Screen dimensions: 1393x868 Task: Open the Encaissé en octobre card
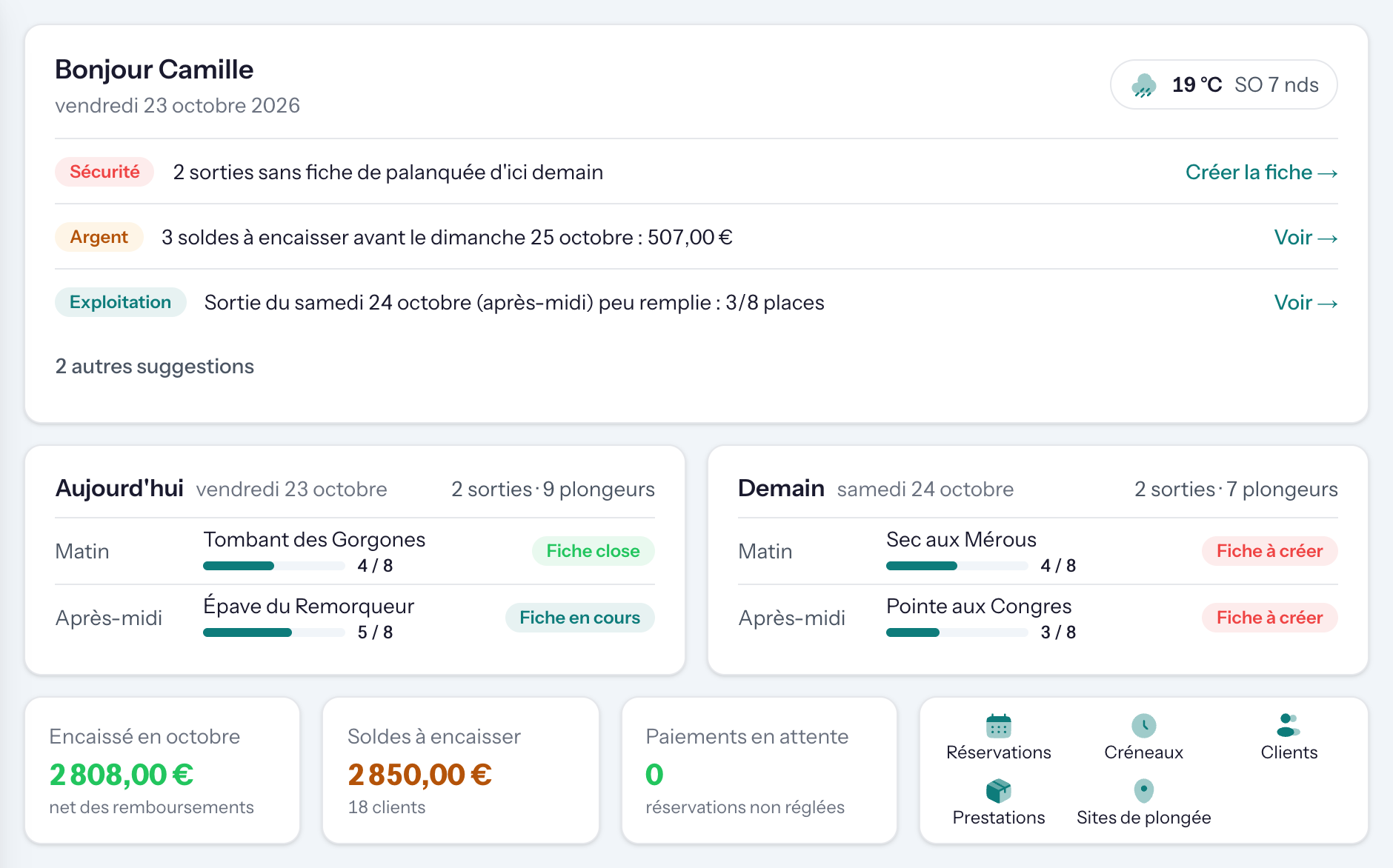pyautogui.click(x=162, y=770)
